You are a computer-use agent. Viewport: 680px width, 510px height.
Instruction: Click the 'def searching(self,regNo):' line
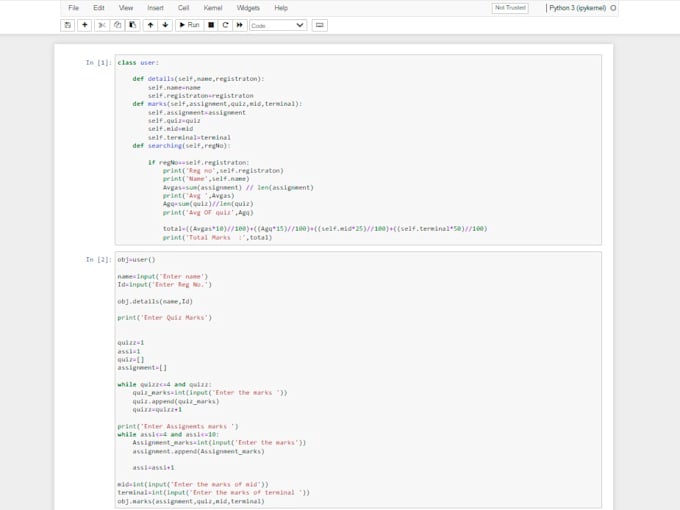click(181, 146)
